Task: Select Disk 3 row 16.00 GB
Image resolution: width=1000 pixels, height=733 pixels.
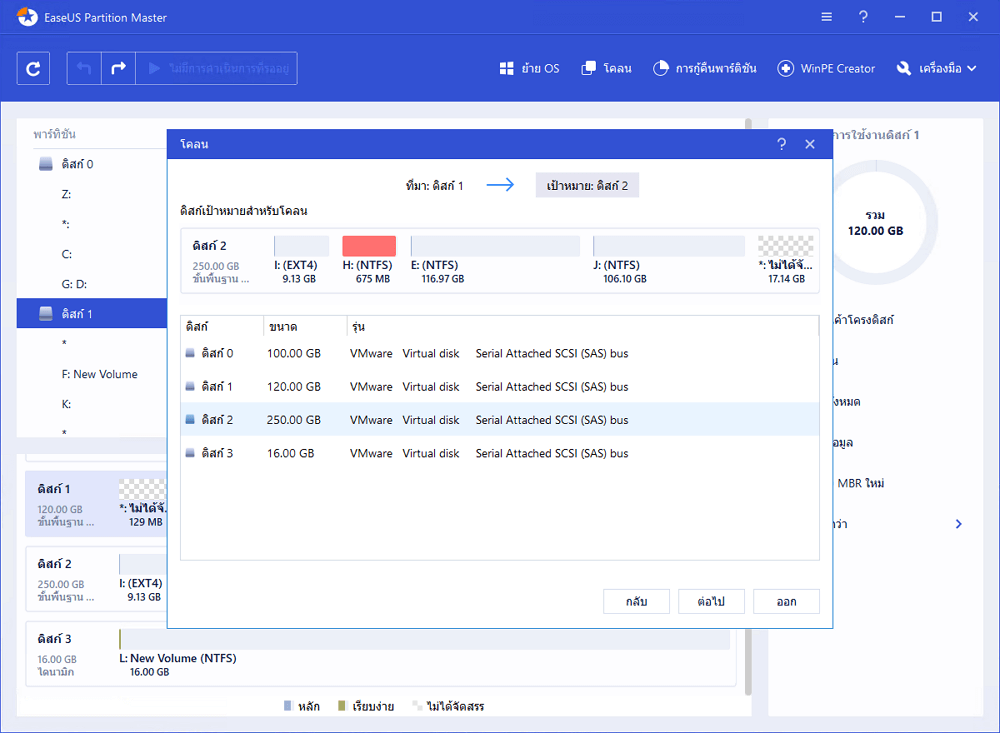Action: coord(500,453)
